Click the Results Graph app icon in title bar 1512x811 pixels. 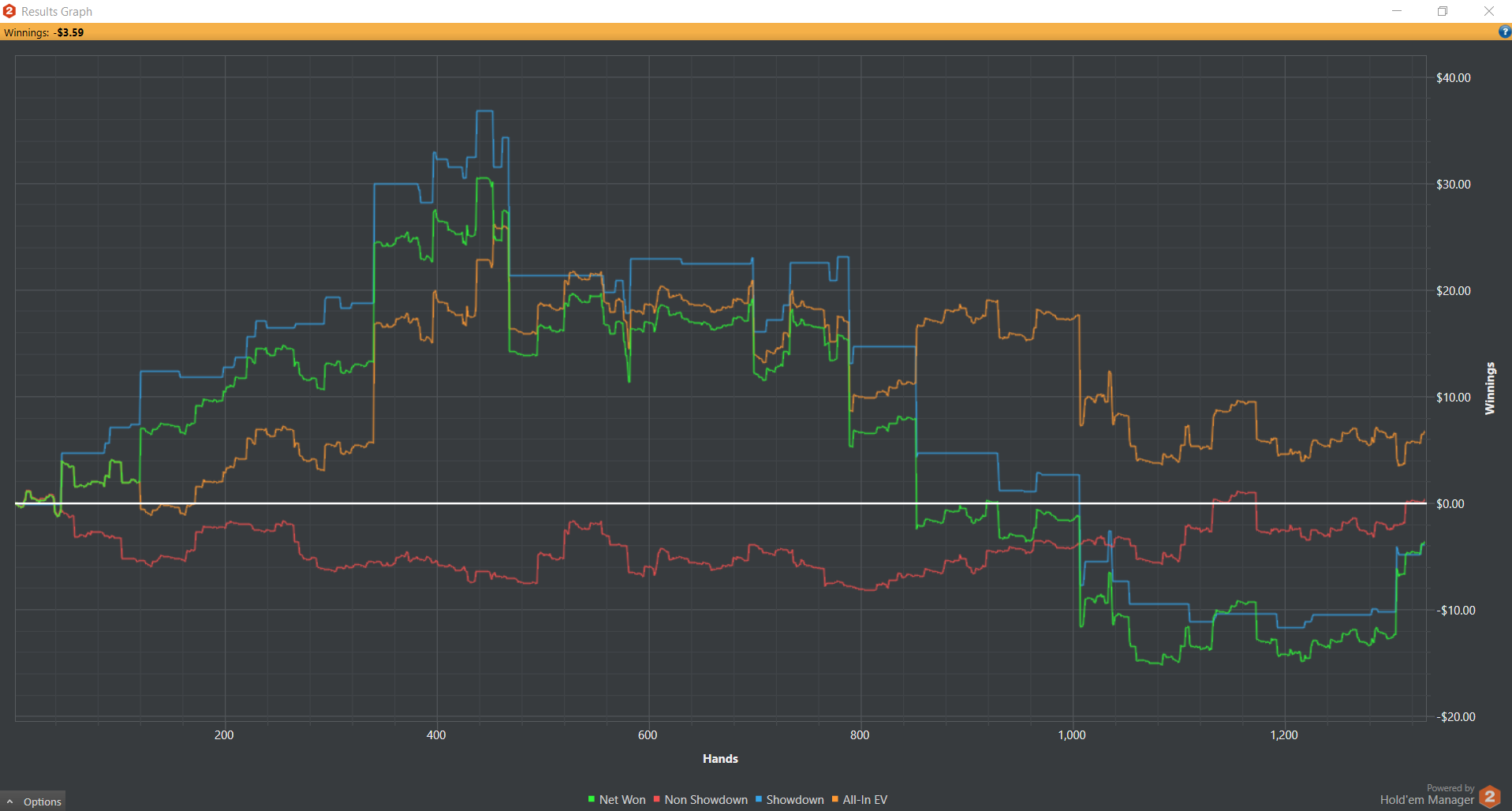click(9, 11)
